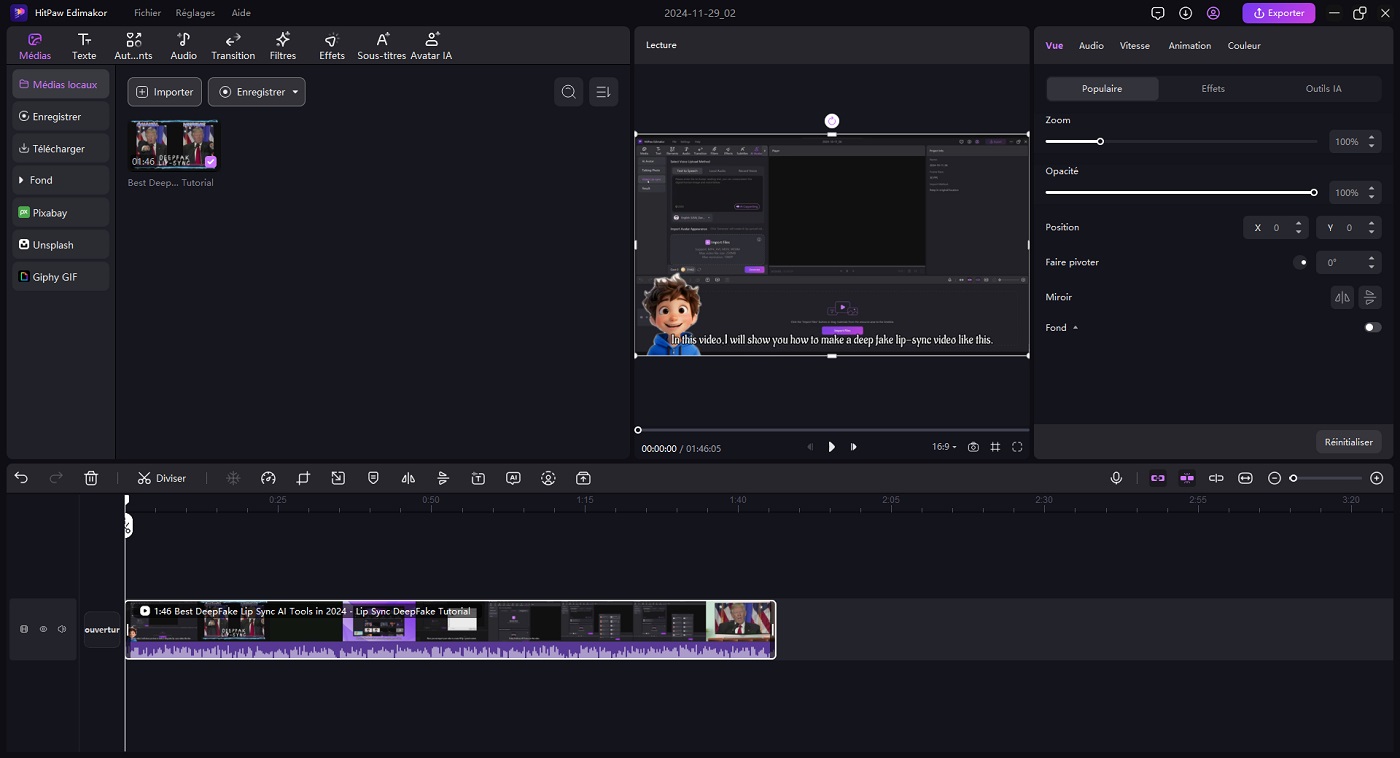
Task: Click the Opacité slider track
Action: pyautogui.click(x=1180, y=192)
